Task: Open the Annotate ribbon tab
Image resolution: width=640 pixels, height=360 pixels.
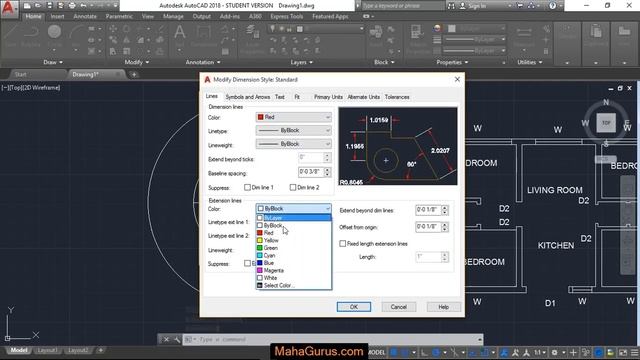Action: pyautogui.click(x=85, y=16)
